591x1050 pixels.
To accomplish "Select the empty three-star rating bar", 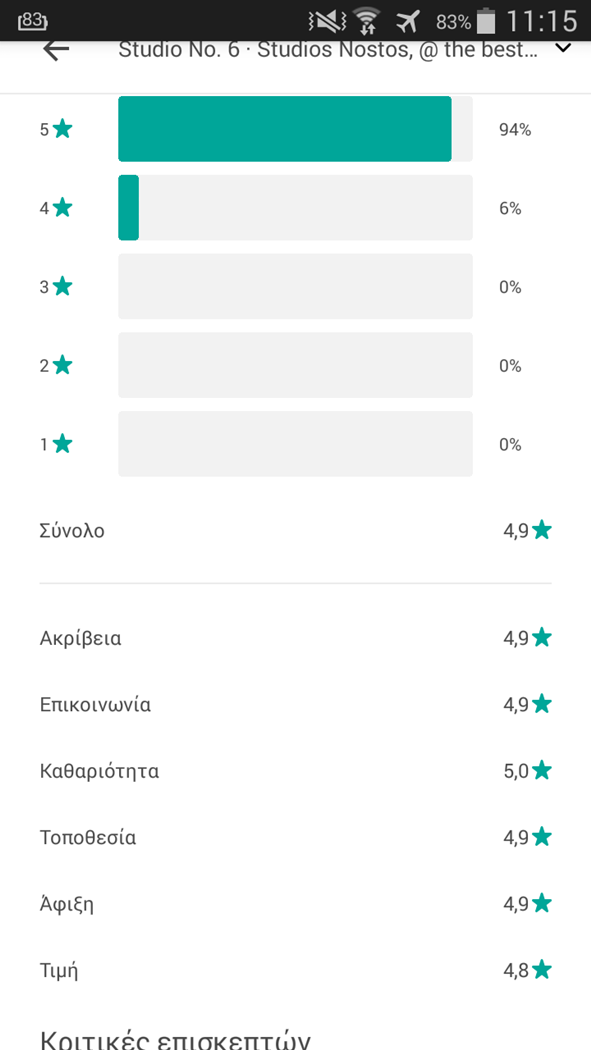I will pos(295,287).
